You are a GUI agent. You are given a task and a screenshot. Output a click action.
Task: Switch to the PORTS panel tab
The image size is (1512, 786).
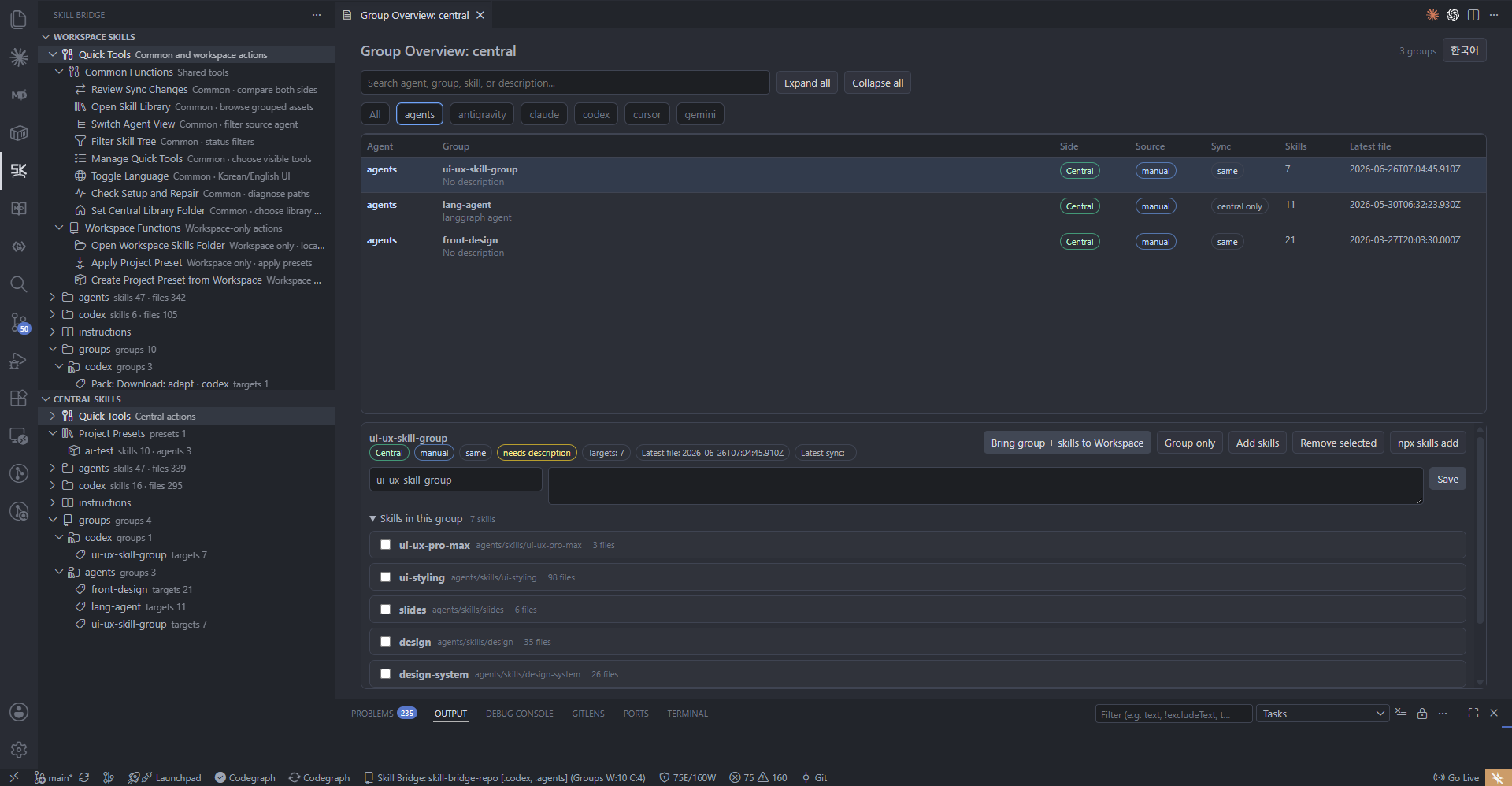coord(636,714)
